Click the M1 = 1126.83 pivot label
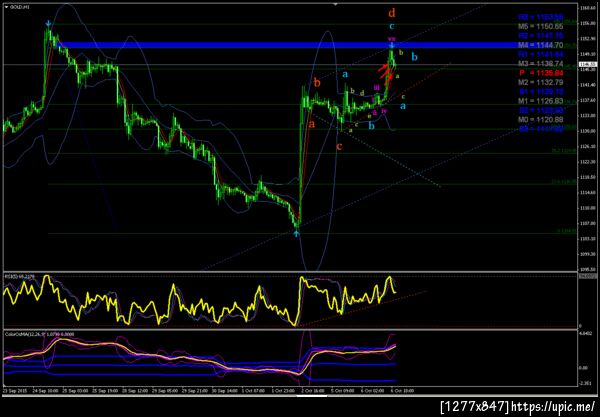The width and height of the screenshot is (600, 417). [x=540, y=101]
